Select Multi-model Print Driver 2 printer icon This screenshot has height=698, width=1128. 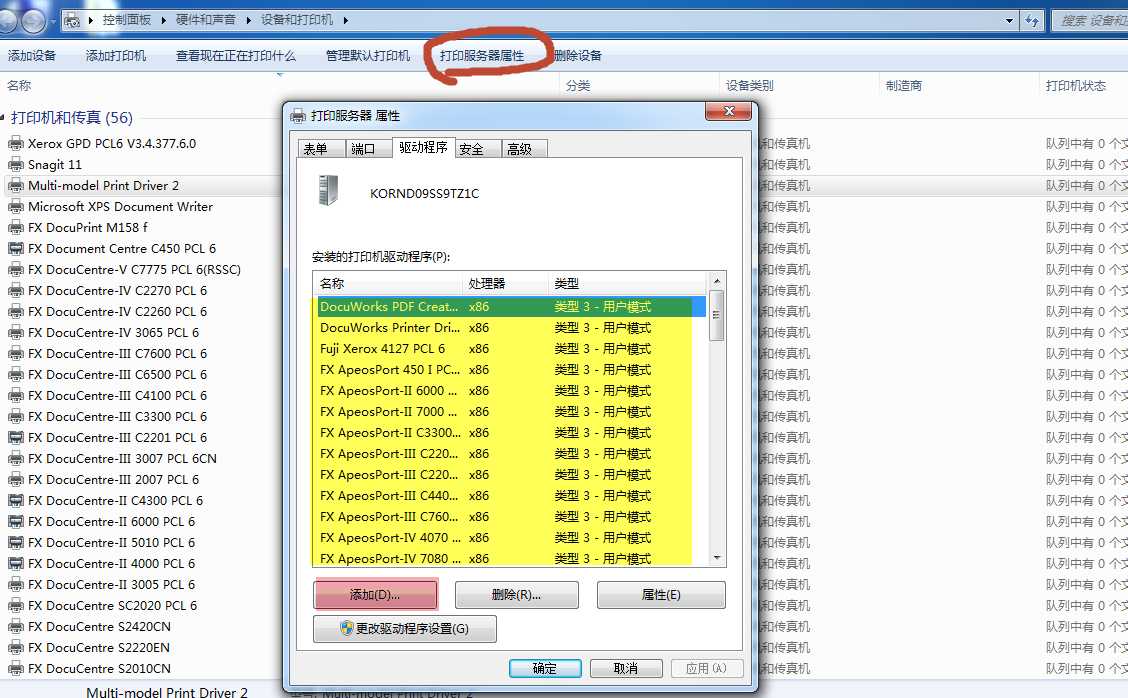click(15, 185)
